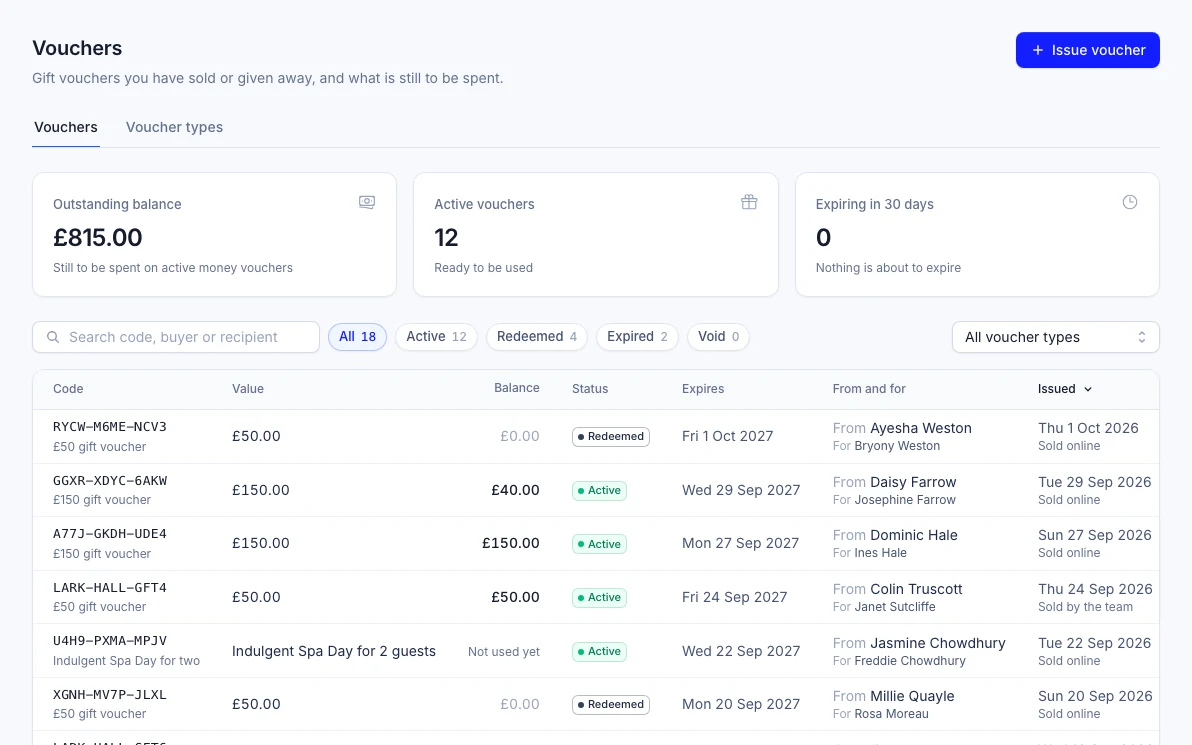The height and width of the screenshot is (745, 1192).
Task: Select the Vouchers tab
Action: point(66,127)
